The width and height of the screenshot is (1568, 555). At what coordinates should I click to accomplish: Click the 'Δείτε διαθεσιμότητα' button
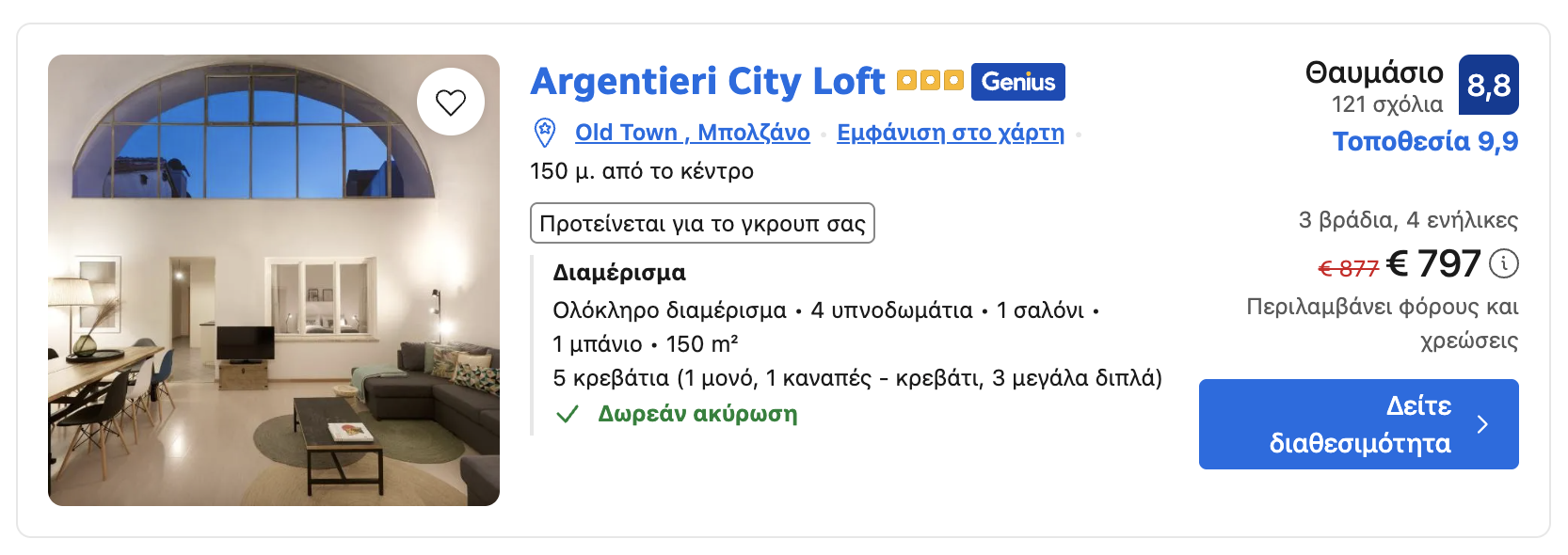[1358, 424]
